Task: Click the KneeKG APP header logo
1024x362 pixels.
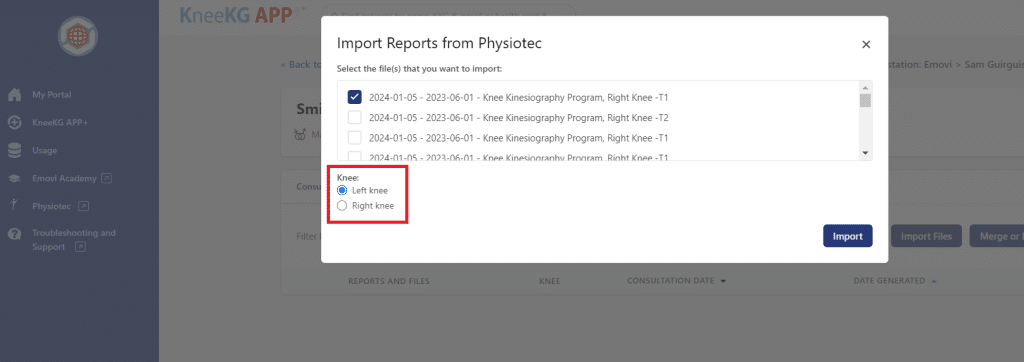Action: click(236, 14)
